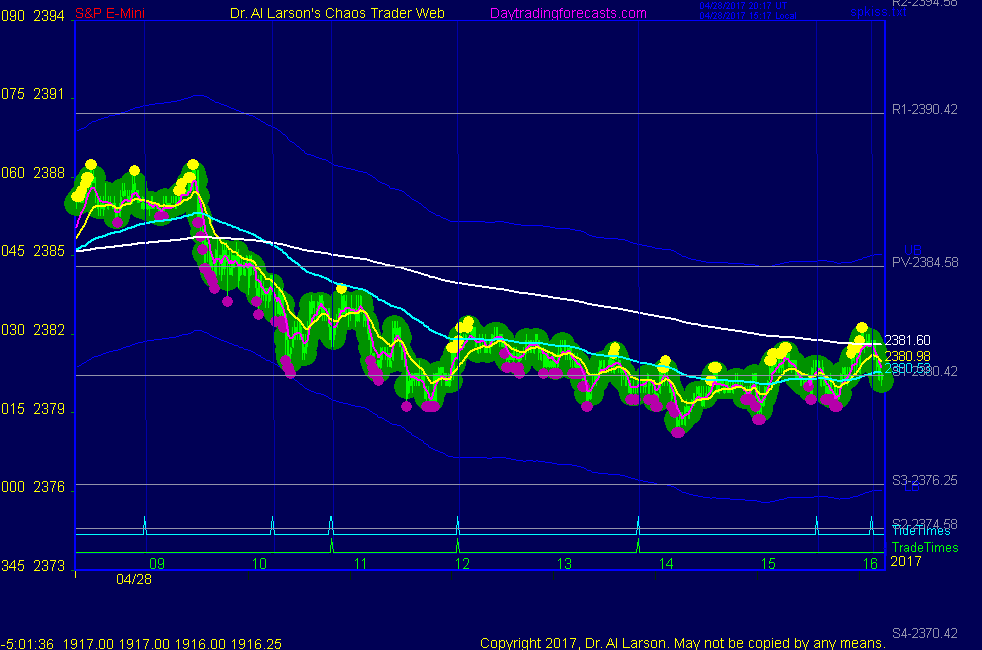This screenshot has height=650, width=982.
Task: Click the -5:01:36 timer readout
Action: click(x=28, y=644)
